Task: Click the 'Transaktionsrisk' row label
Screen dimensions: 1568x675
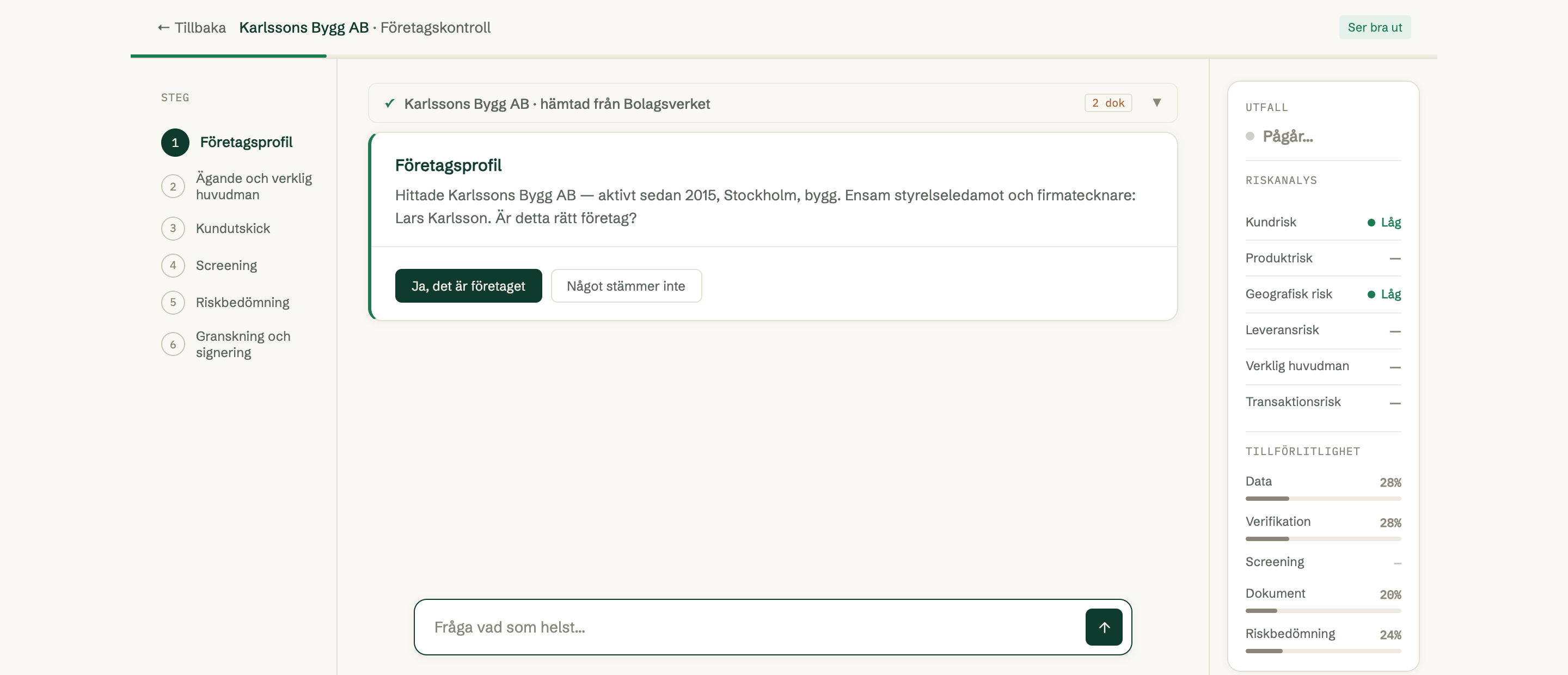Action: click(x=1293, y=402)
